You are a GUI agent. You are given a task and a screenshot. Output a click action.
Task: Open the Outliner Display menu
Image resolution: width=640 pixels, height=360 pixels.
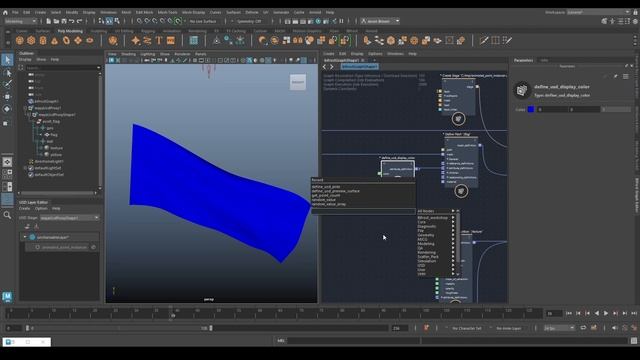pyautogui.click(x=25, y=60)
